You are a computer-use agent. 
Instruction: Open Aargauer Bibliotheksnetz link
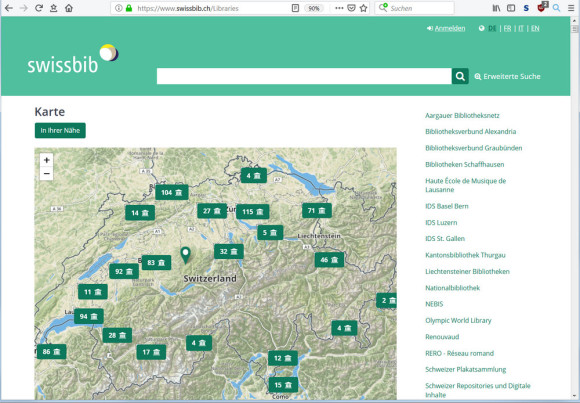point(462,115)
